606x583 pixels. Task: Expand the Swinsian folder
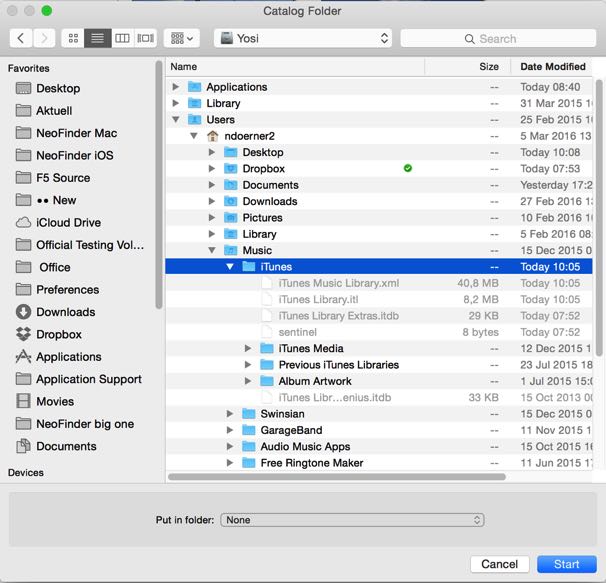click(230, 414)
